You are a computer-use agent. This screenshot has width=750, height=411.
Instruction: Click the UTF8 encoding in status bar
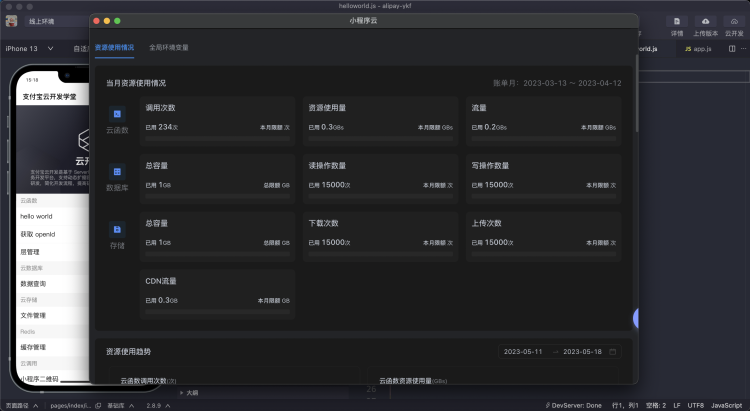tap(696, 405)
